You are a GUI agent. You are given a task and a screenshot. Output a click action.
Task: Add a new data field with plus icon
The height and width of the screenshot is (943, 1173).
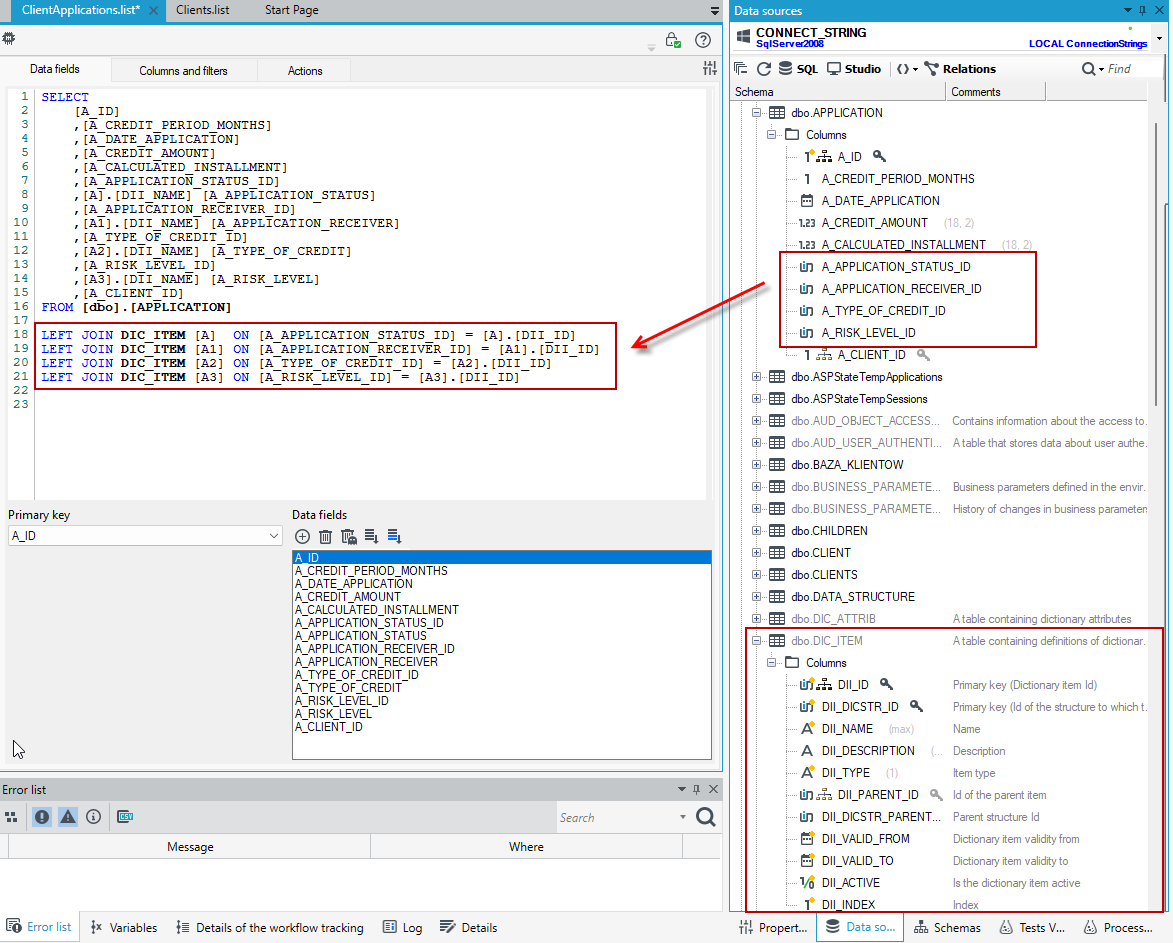pyautogui.click(x=302, y=536)
